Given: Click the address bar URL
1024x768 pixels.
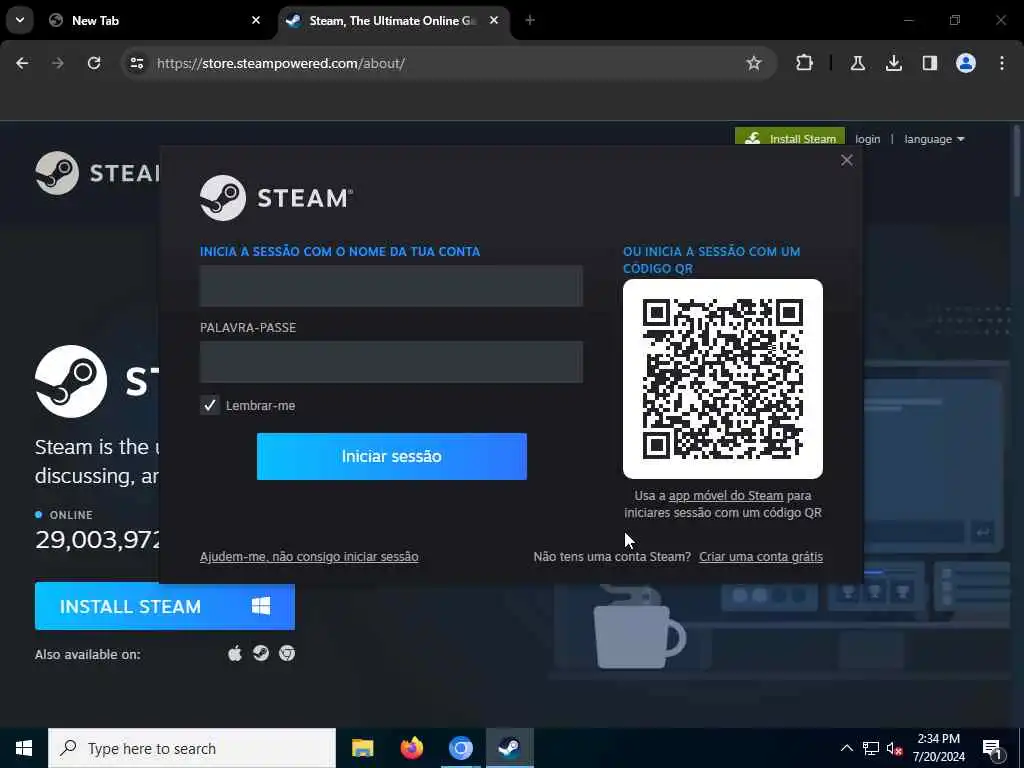Looking at the screenshot, I should point(281,63).
